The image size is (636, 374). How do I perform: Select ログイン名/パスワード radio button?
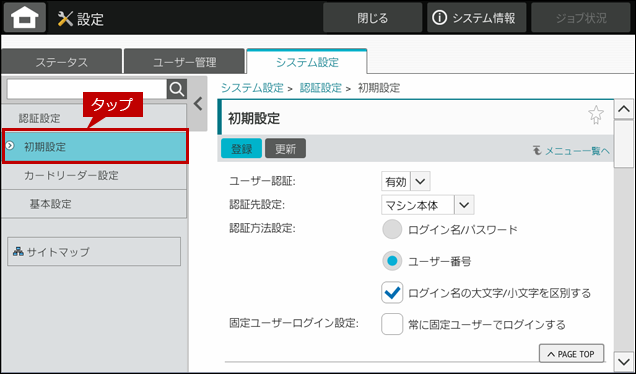point(392,230)
